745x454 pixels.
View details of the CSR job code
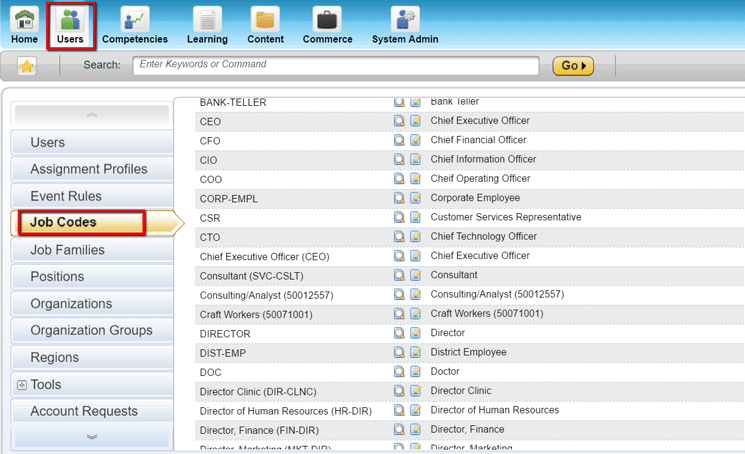[399, 218]
